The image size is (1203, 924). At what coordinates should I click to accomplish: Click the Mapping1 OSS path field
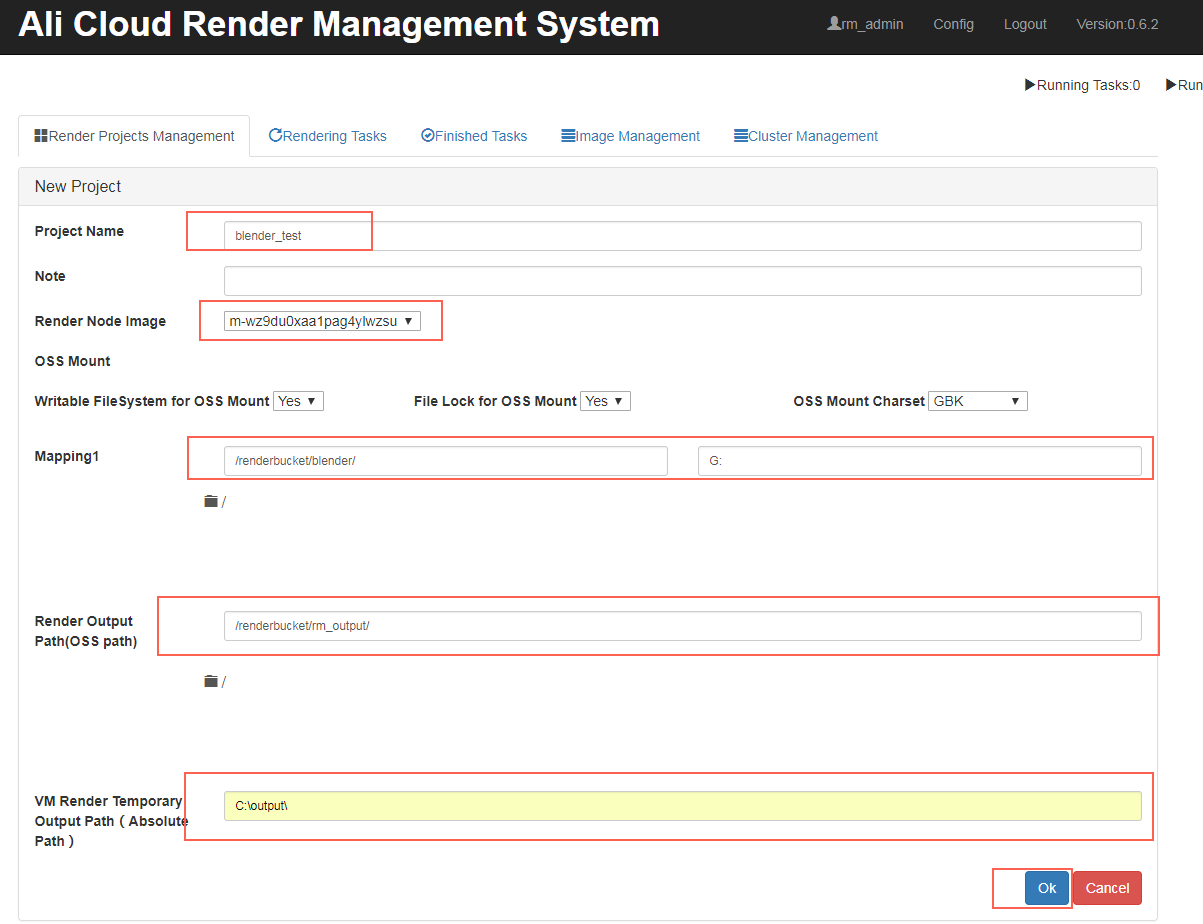tap(446, 461)
